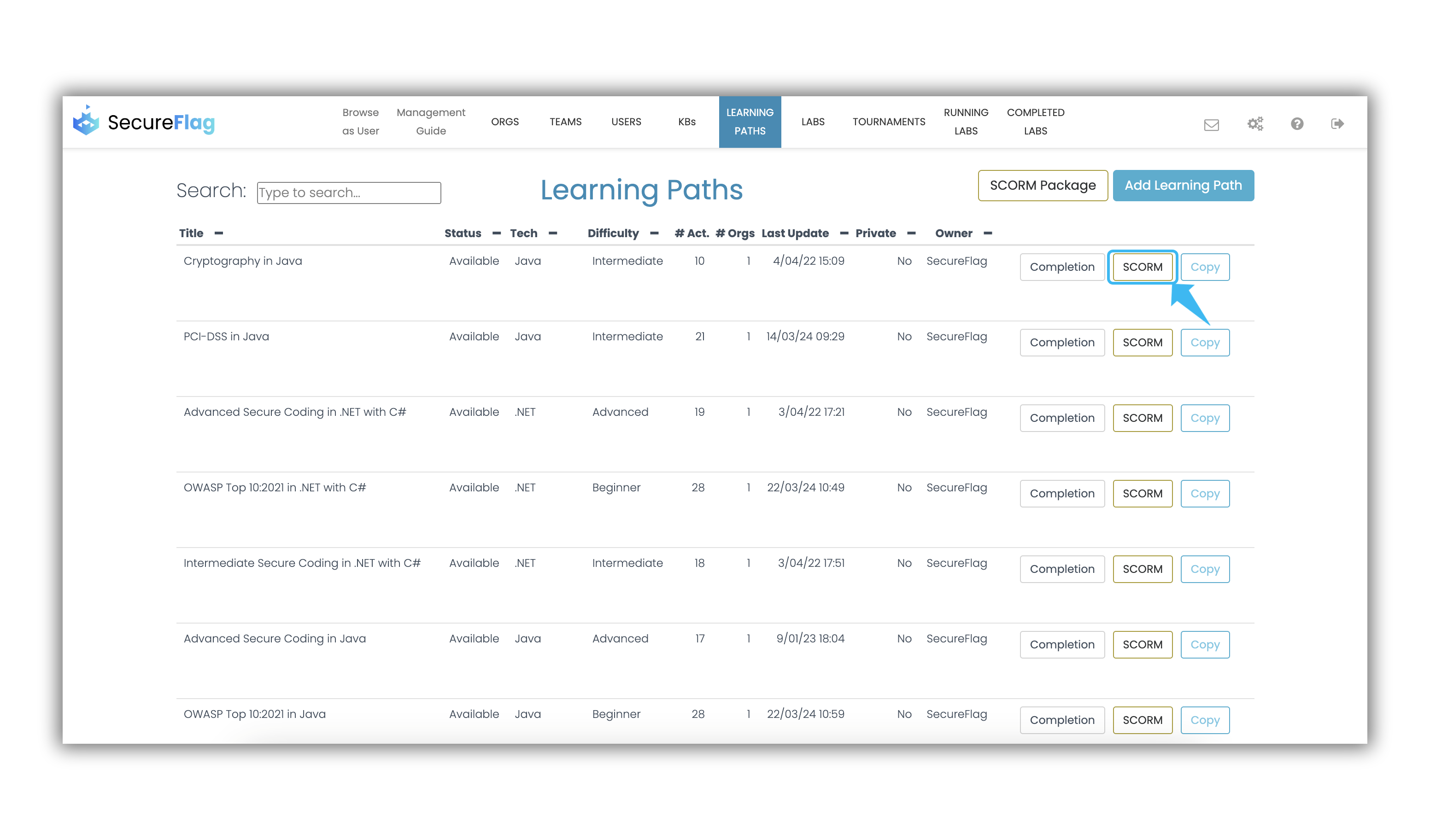
Task: Copy the PCI-DSS in Java path
Action: 1205,343
